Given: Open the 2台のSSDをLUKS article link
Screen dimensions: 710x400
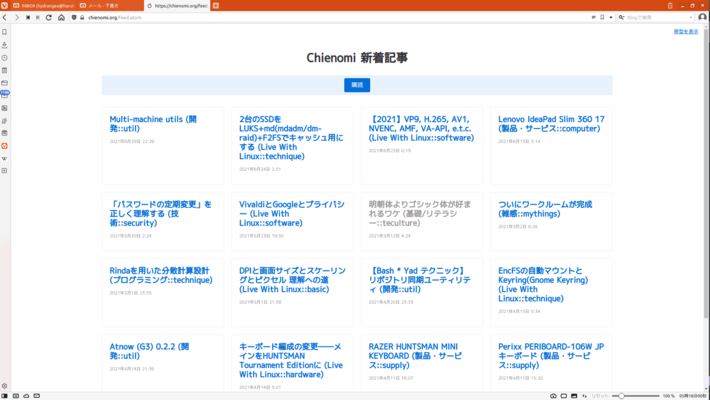Looking at the screenshot, I should [x=291, y=138].
